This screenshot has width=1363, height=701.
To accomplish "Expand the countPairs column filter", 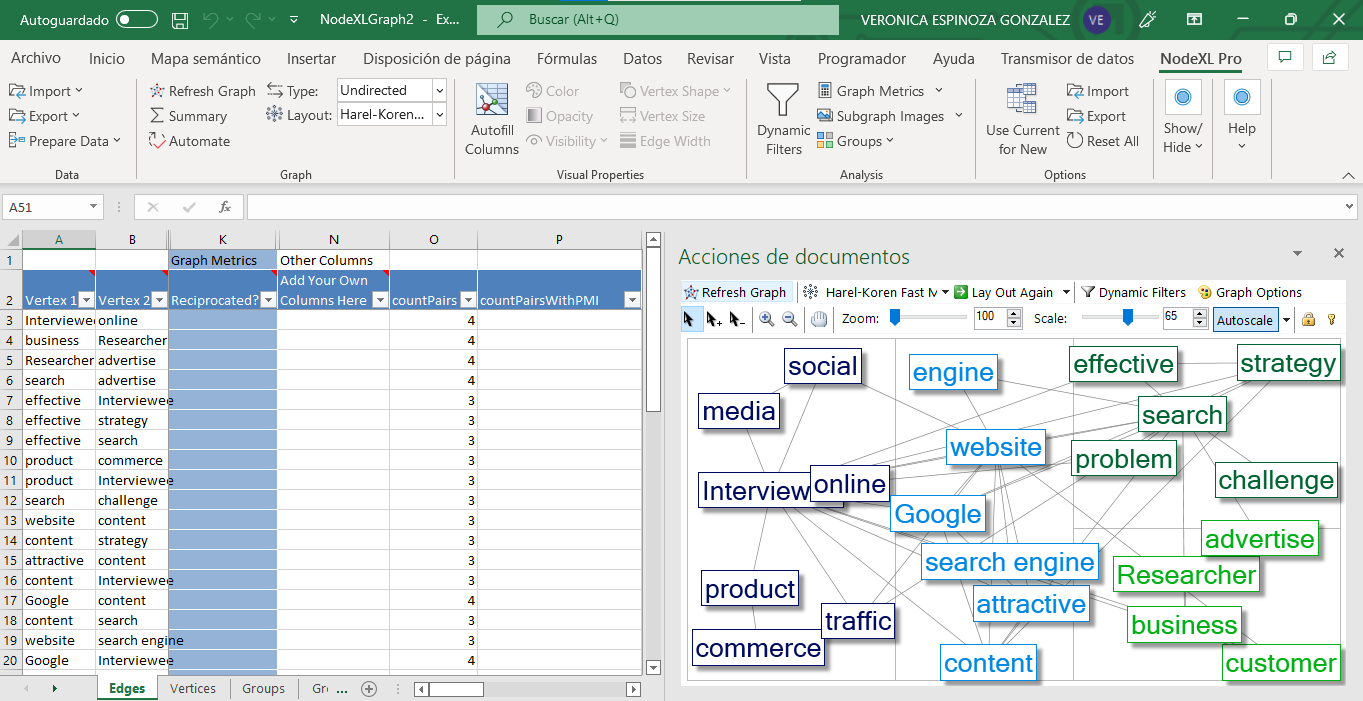I will coord(466,300).
